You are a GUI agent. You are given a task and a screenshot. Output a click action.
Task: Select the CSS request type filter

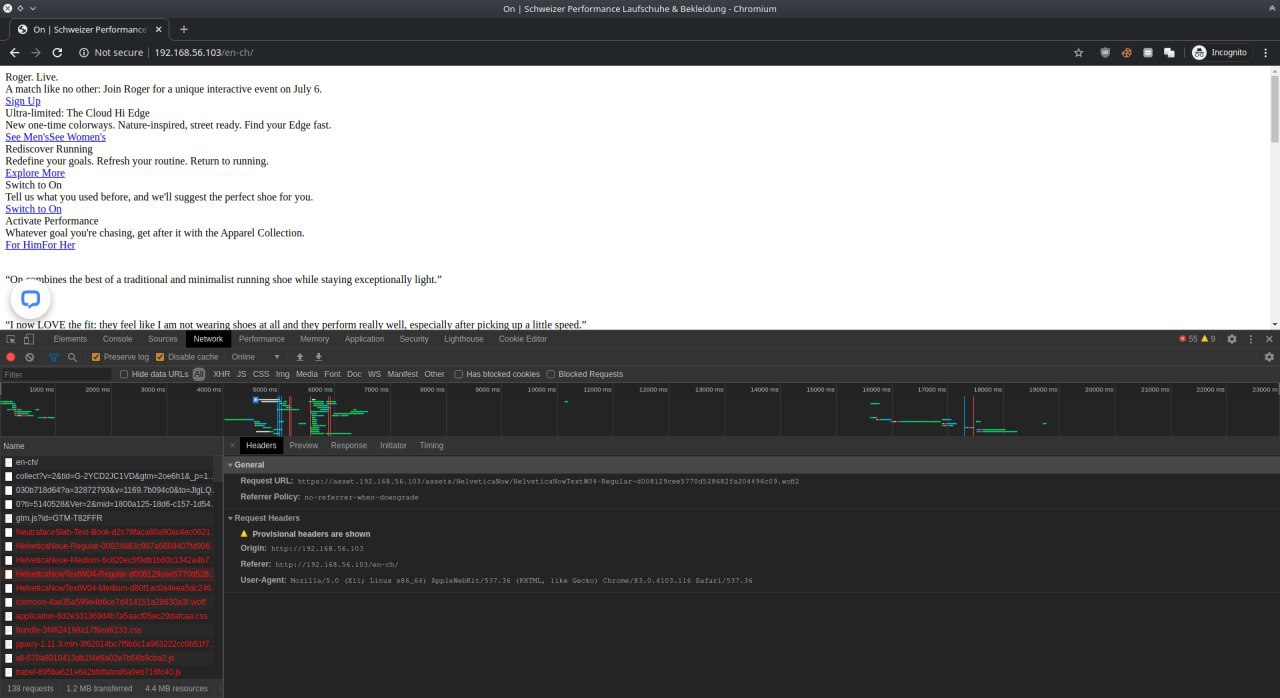click(261, 374)
